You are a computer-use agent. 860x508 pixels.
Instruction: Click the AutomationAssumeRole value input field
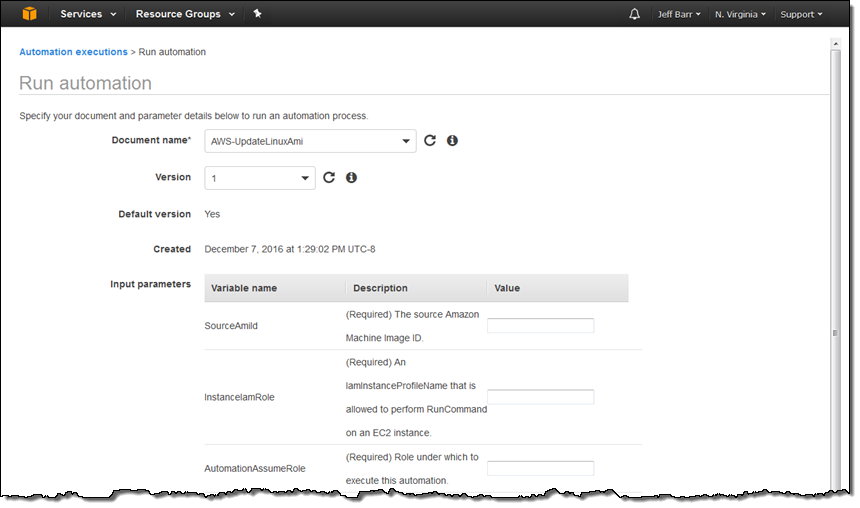point(540,468)
